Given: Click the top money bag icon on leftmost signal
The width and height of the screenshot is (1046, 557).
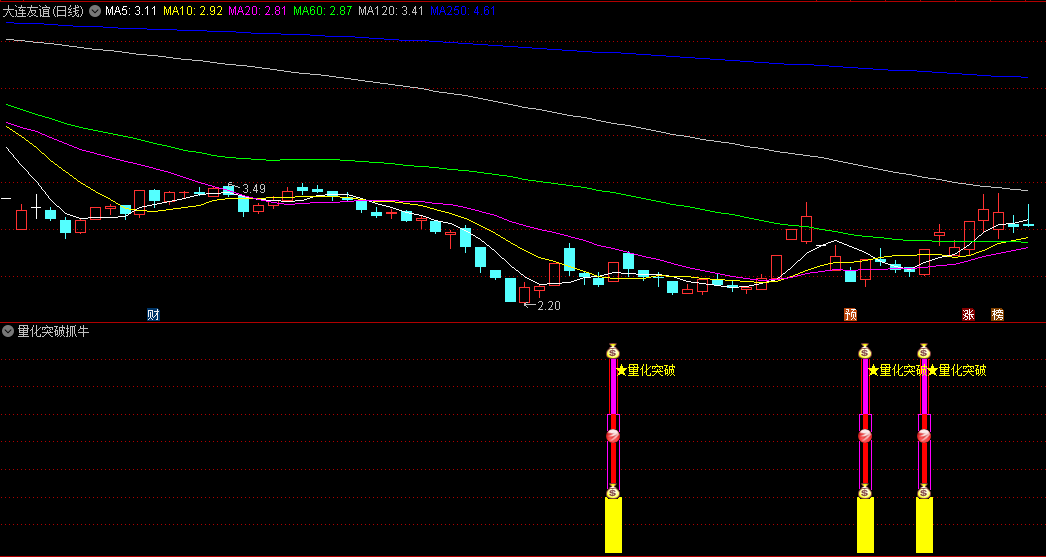Looking at the screenshot, I should tap(613, 350).
